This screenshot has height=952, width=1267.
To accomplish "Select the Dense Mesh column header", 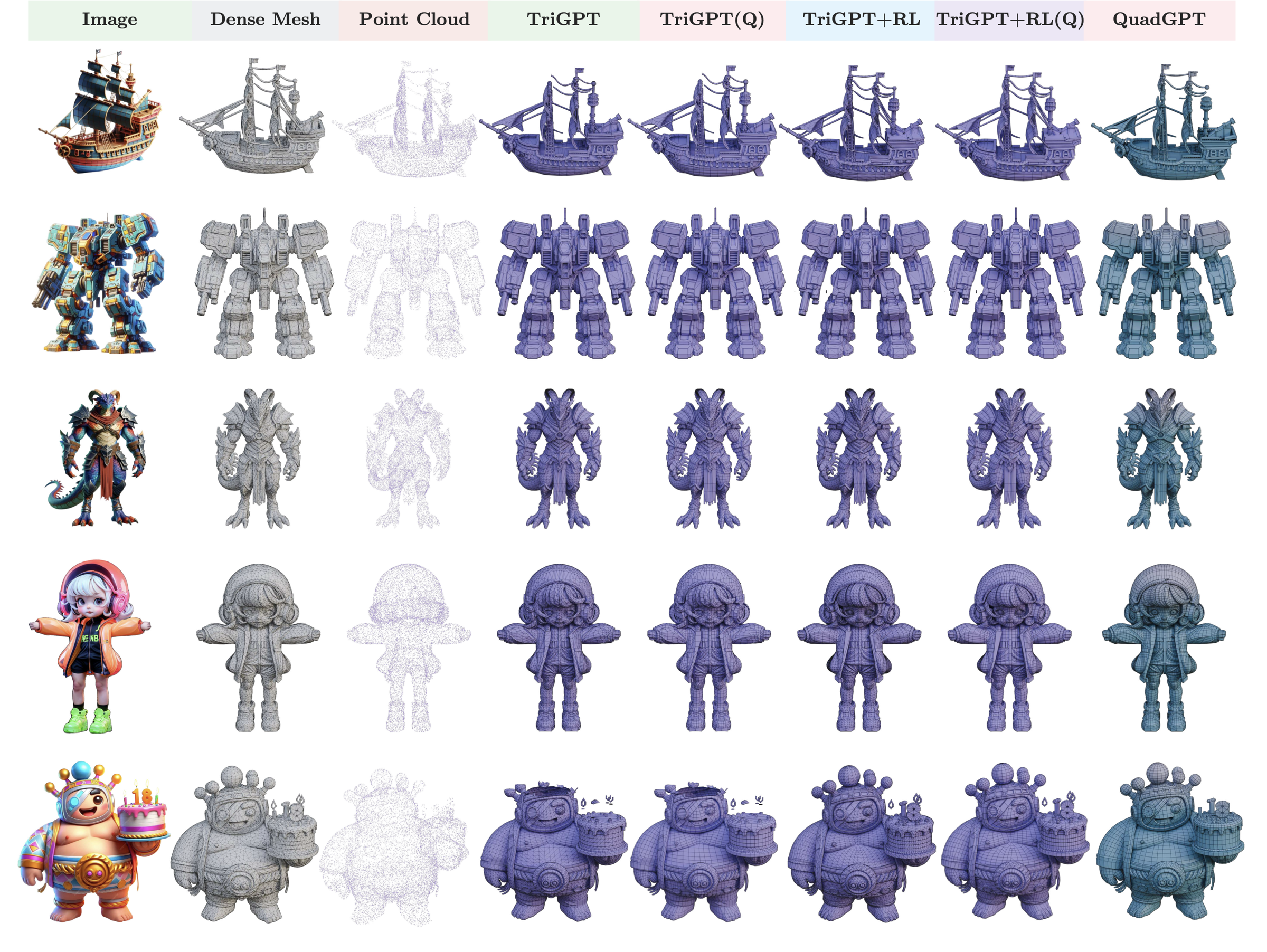I will click(x=264, y=20).
